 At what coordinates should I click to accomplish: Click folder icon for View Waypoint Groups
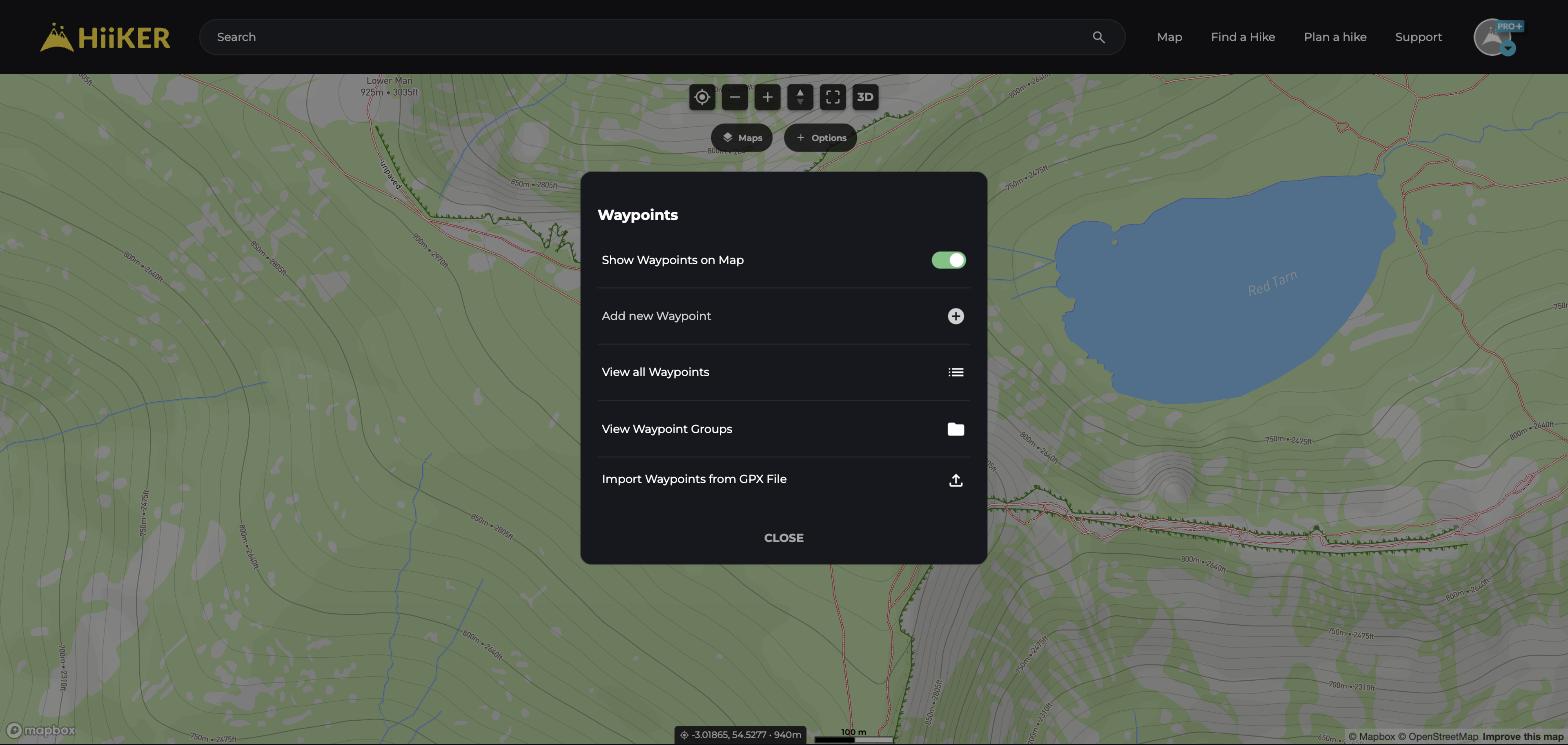click(956, 429)
